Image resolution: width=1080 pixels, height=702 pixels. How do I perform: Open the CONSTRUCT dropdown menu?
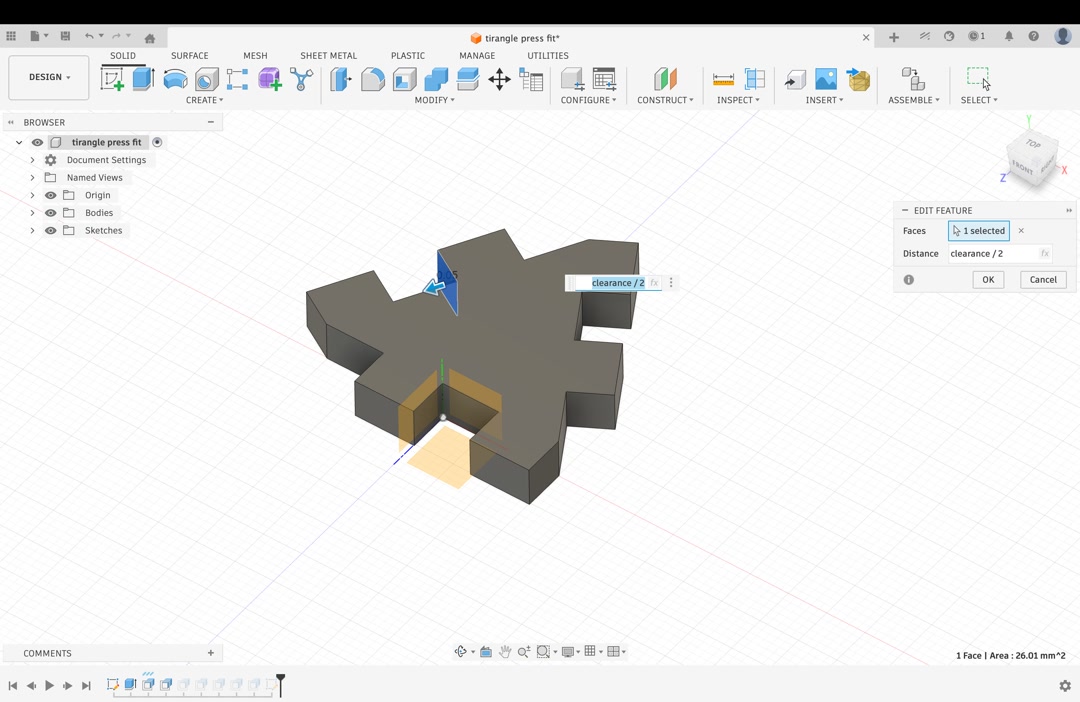click(665, 100)
